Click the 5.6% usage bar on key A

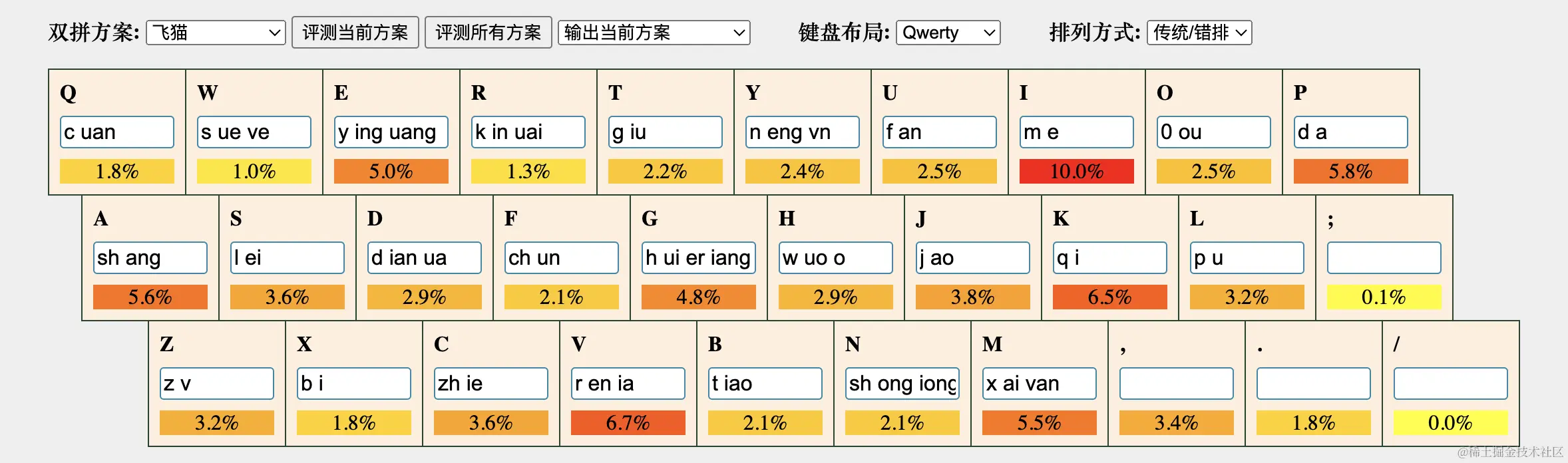pos(150,297)
